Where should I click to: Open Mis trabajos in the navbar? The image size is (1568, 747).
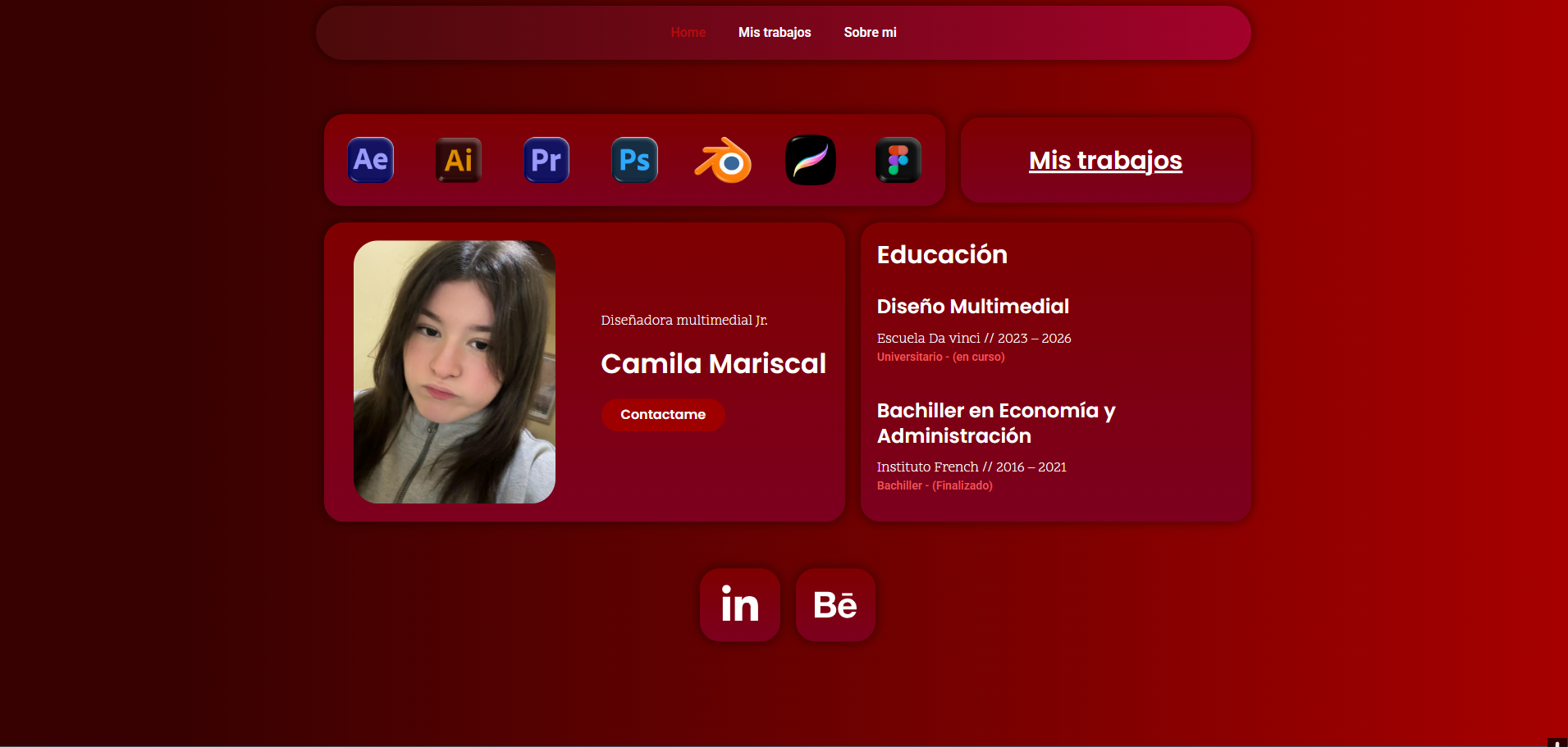pyautogui.click(x=775, y=33)
